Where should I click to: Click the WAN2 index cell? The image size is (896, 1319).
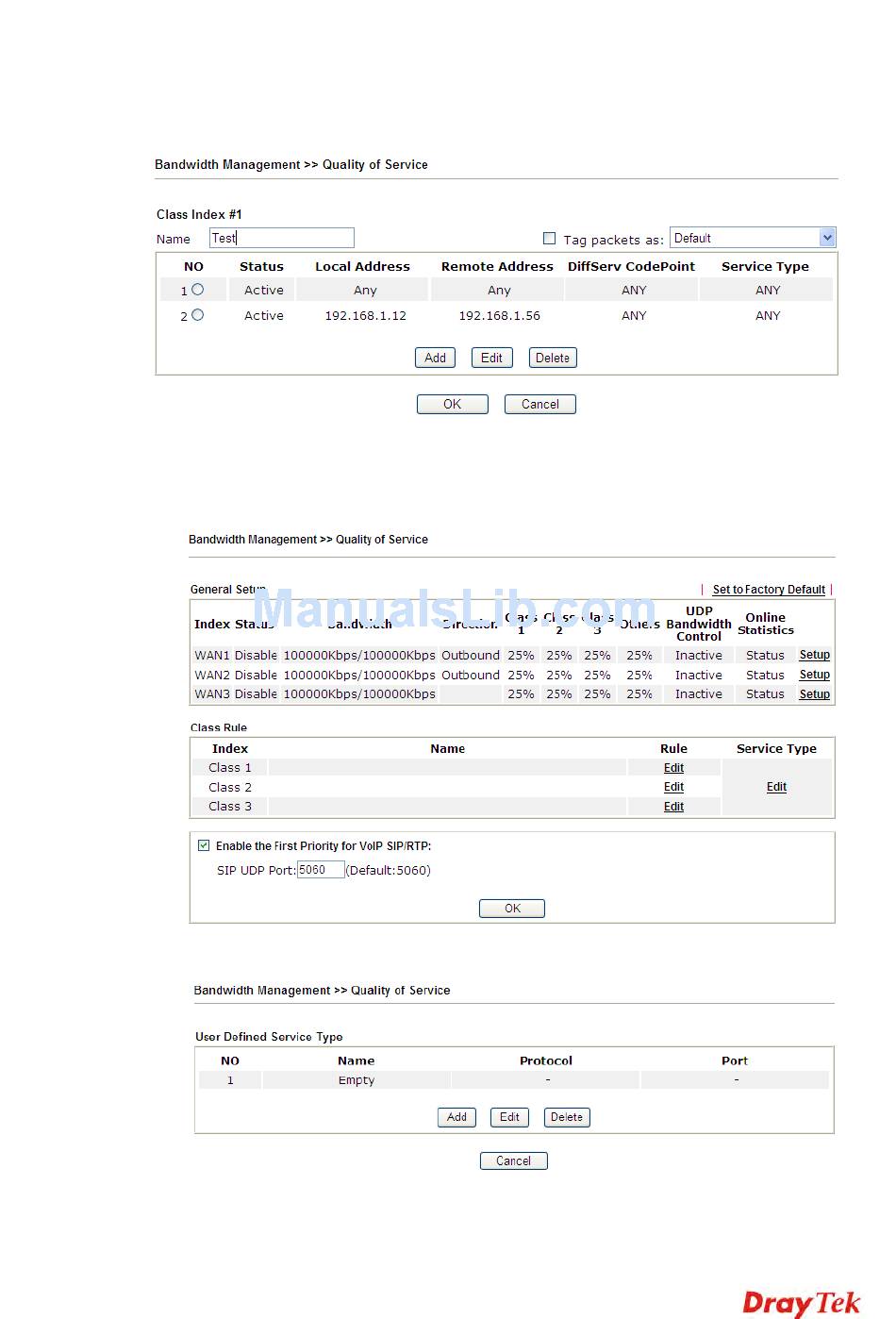(212, 675)
